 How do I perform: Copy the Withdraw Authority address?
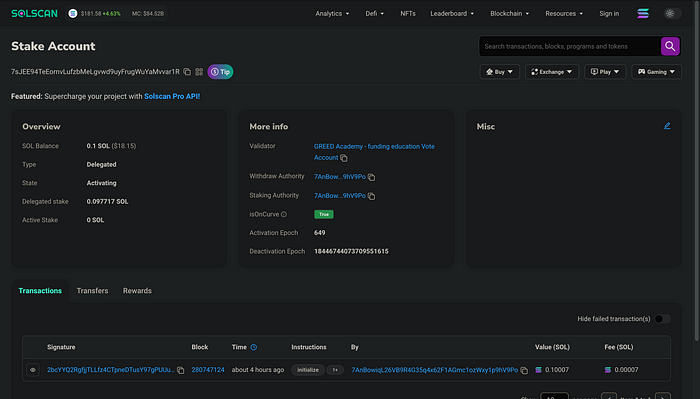click(x=371, y=177)
